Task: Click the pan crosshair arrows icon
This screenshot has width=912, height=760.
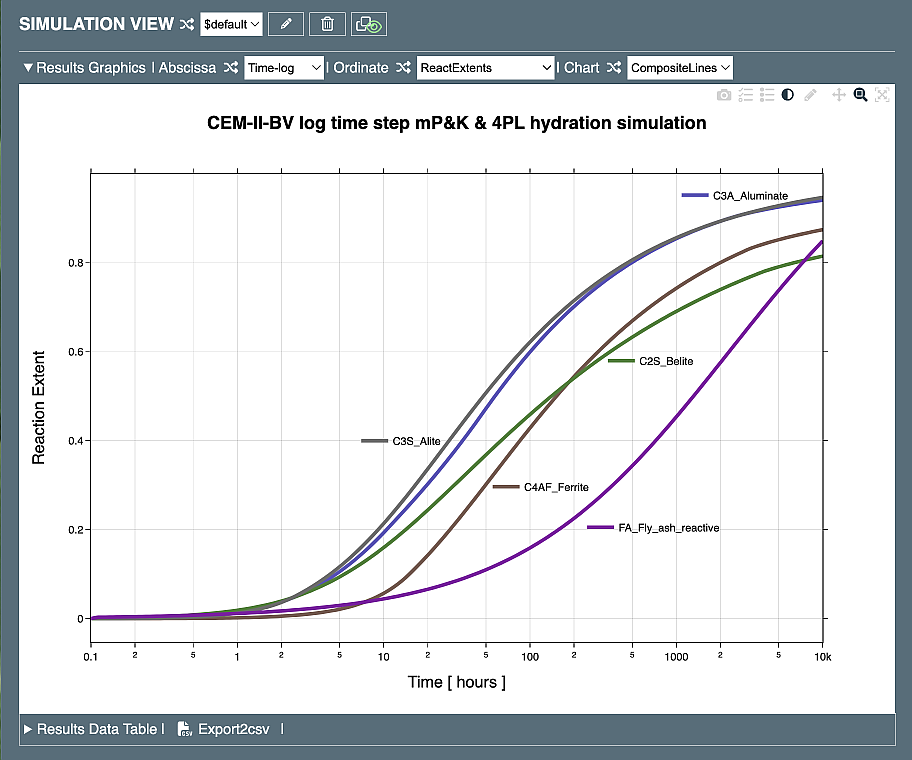Action: [x=839, y=95]
